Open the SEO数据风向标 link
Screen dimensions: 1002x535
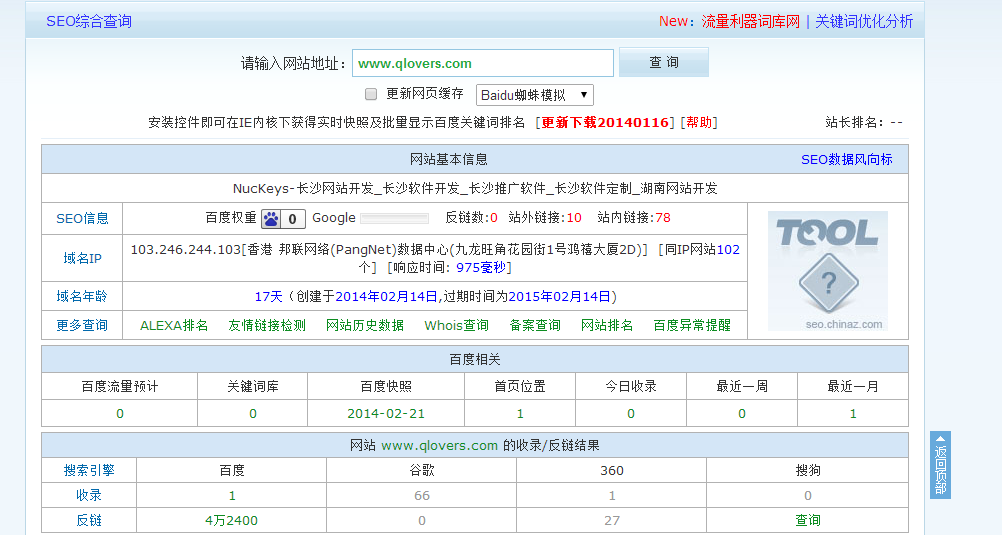[847, 160]
